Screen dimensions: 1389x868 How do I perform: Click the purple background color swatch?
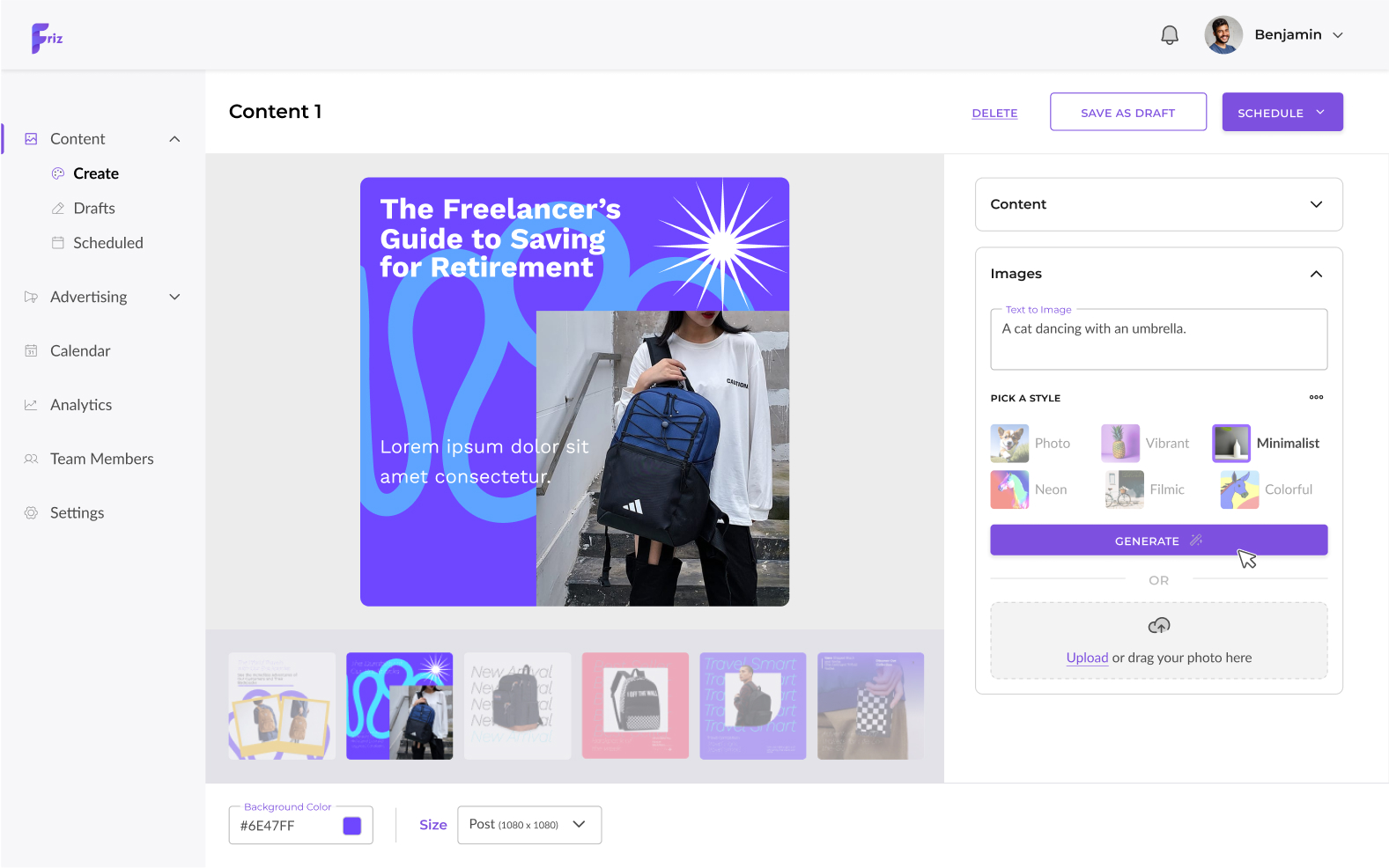click(352, 826)
